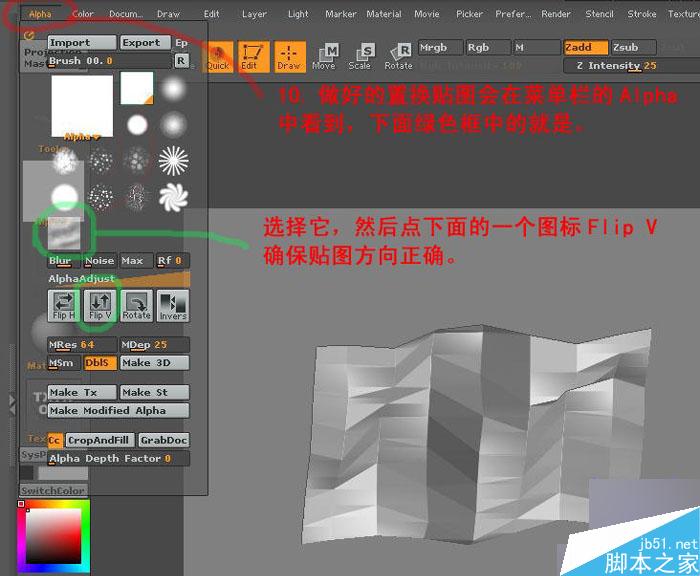The width and height of the screenshot is (700, 576).
Task: Adjust the Brush 00 slider
Action: [109, 61]
